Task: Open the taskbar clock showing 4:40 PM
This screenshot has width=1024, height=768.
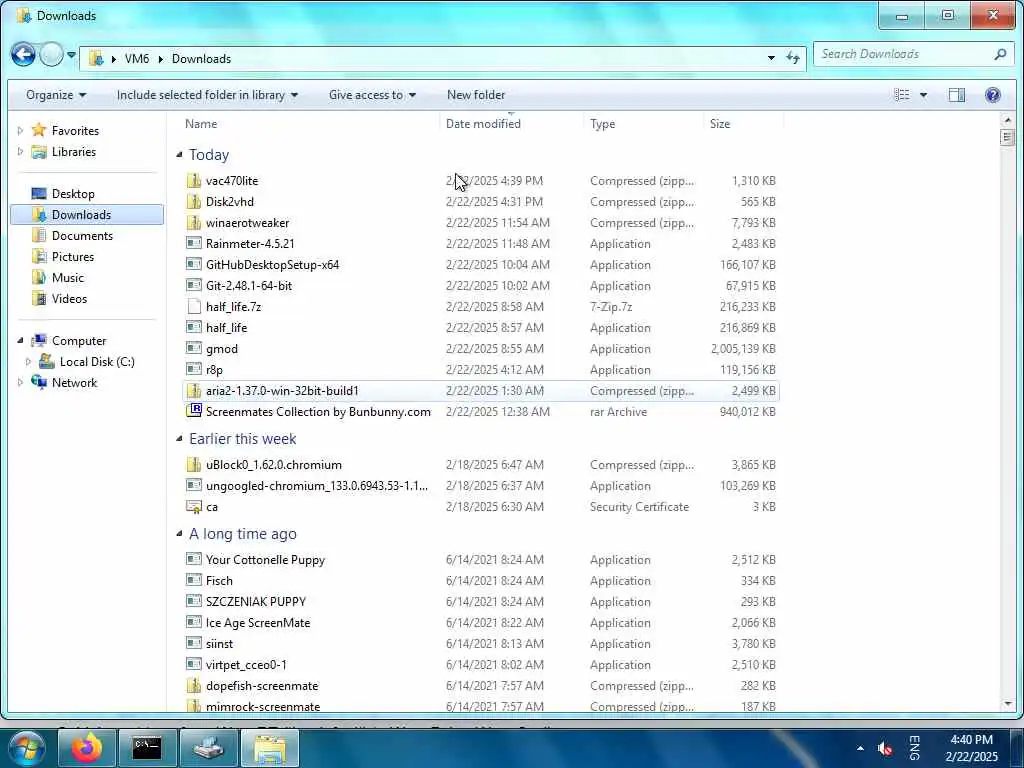Action: [x=972, y=748]
